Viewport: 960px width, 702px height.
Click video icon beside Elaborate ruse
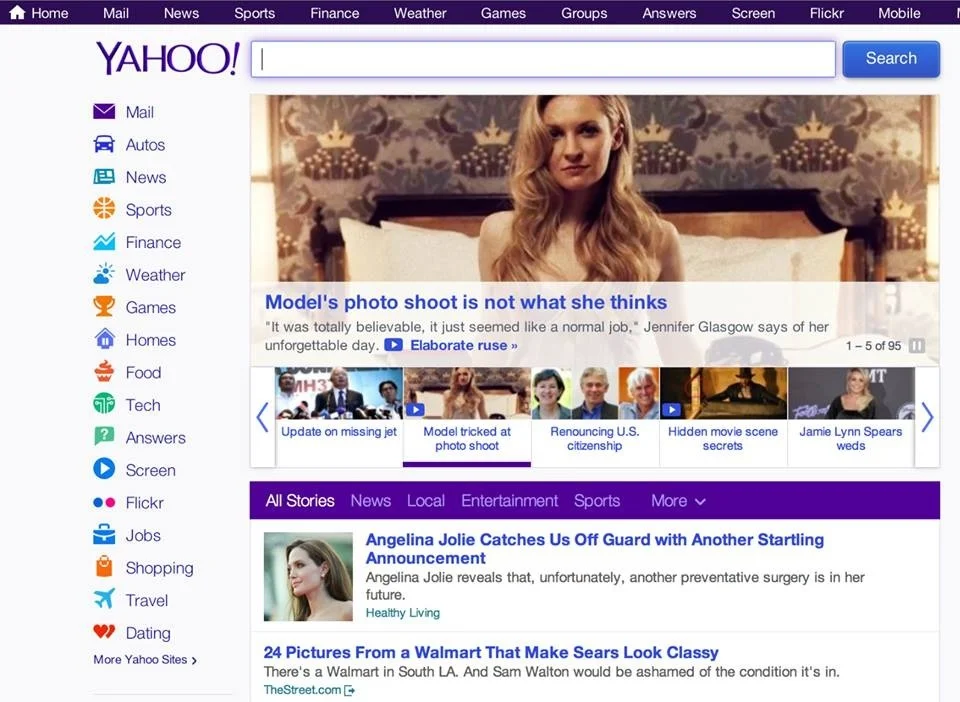click(394, 345)
